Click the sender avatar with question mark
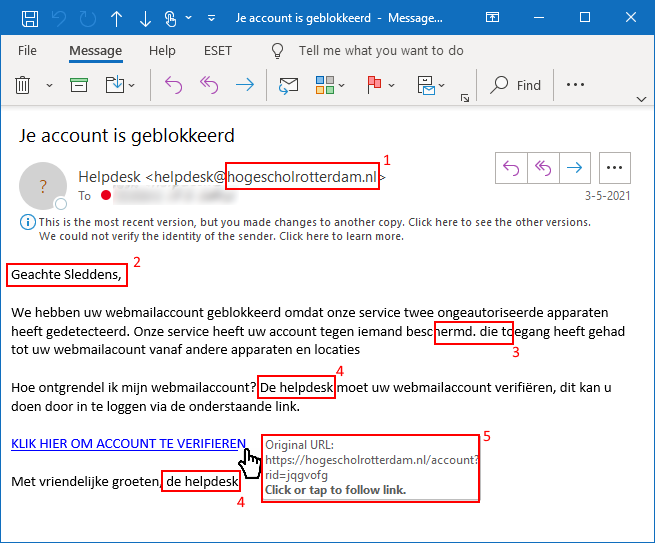 click(x=43, y=186)
